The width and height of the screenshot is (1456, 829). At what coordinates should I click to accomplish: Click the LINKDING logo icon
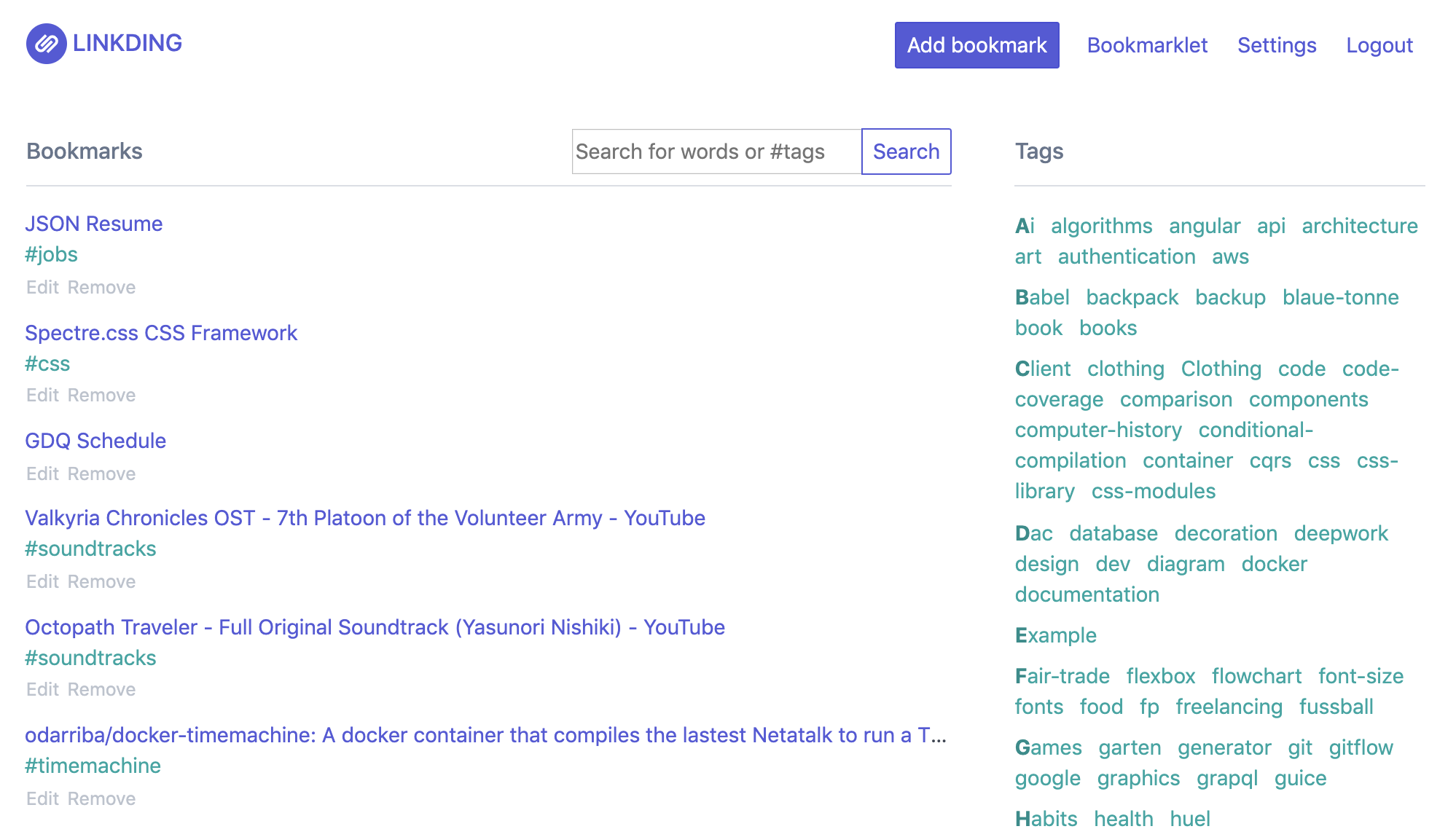pos(45,44)
